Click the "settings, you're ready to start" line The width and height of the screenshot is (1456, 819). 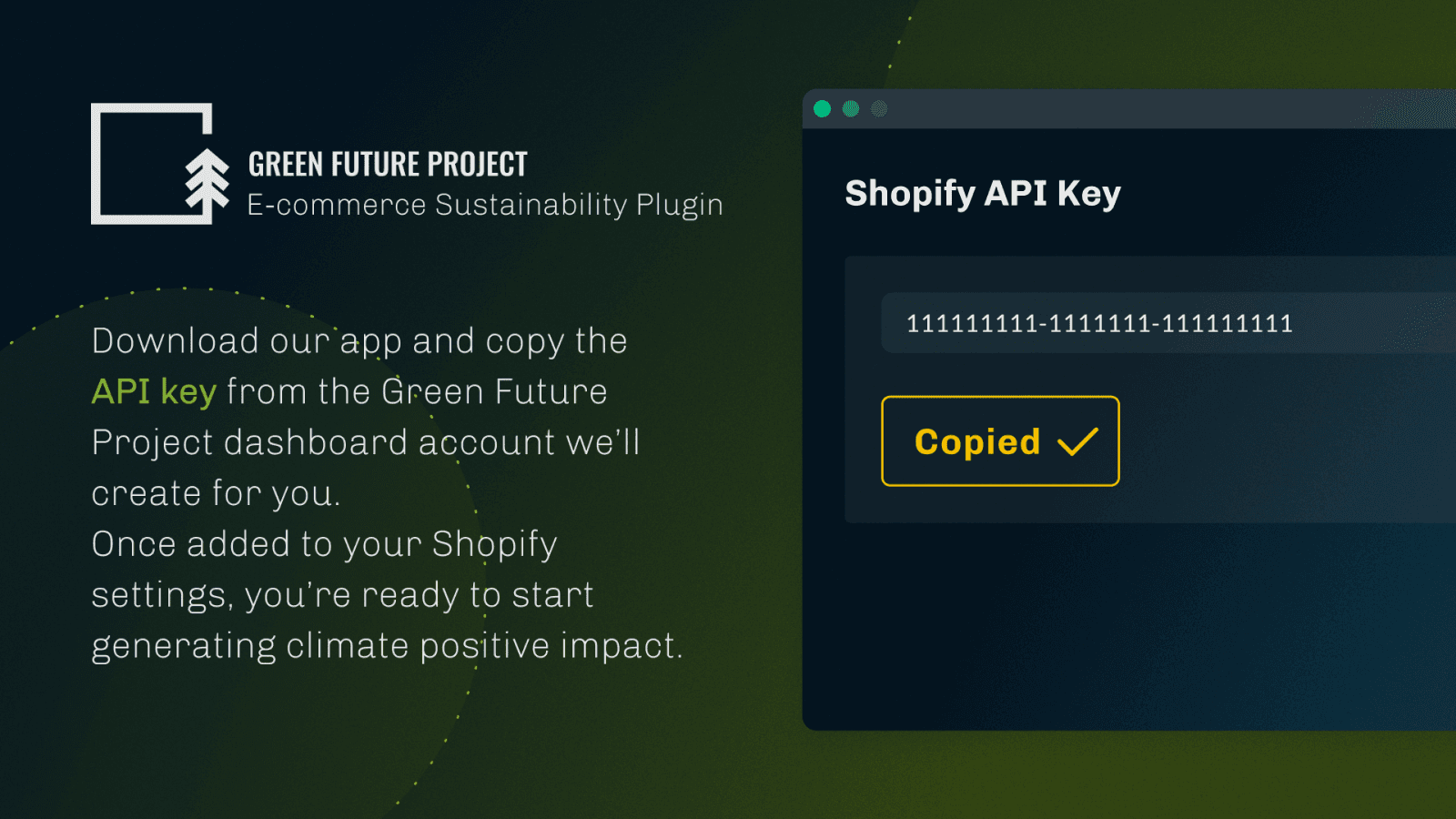[x=342, y=595]
